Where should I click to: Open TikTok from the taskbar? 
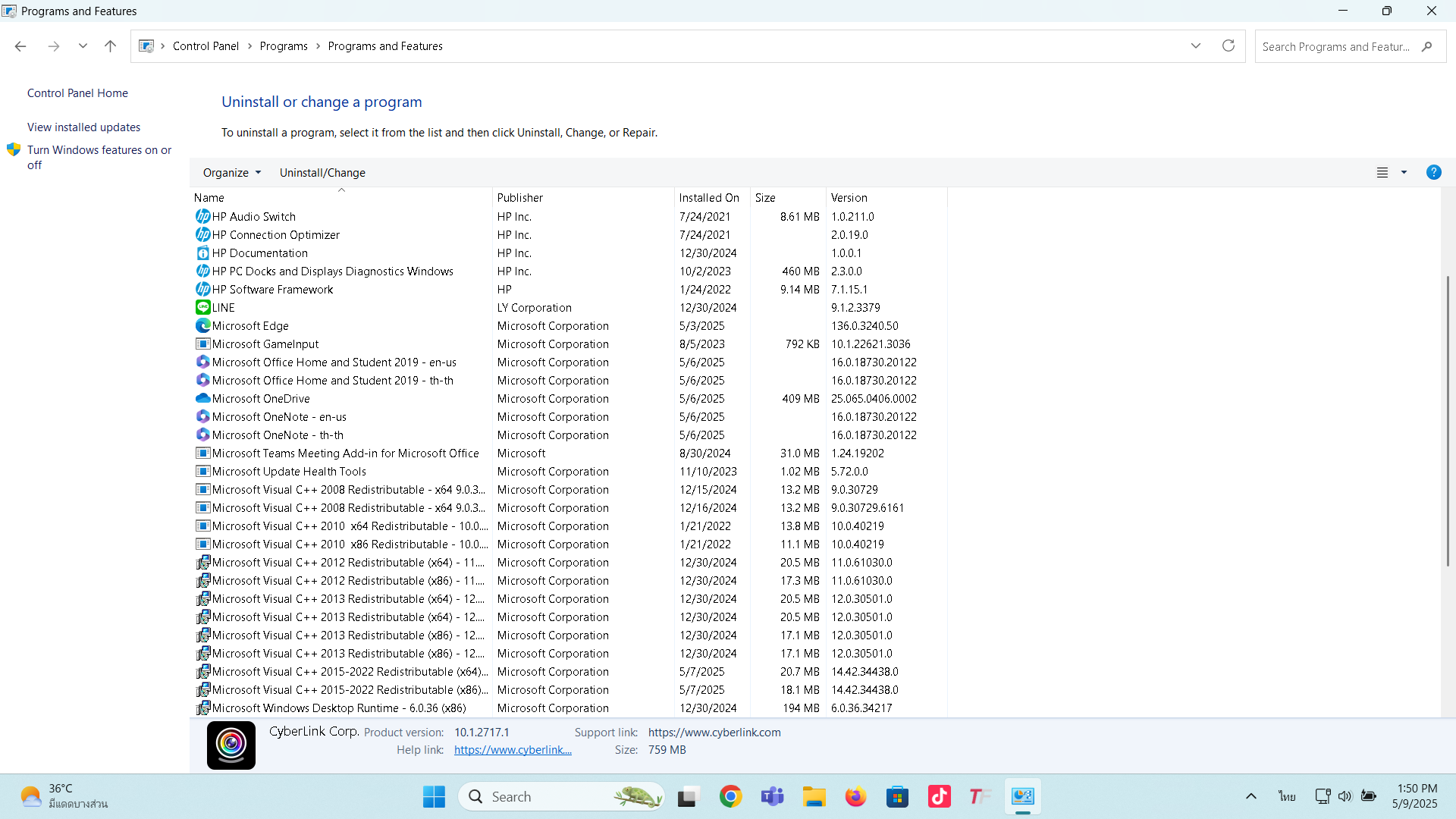[x=939, y=797]
